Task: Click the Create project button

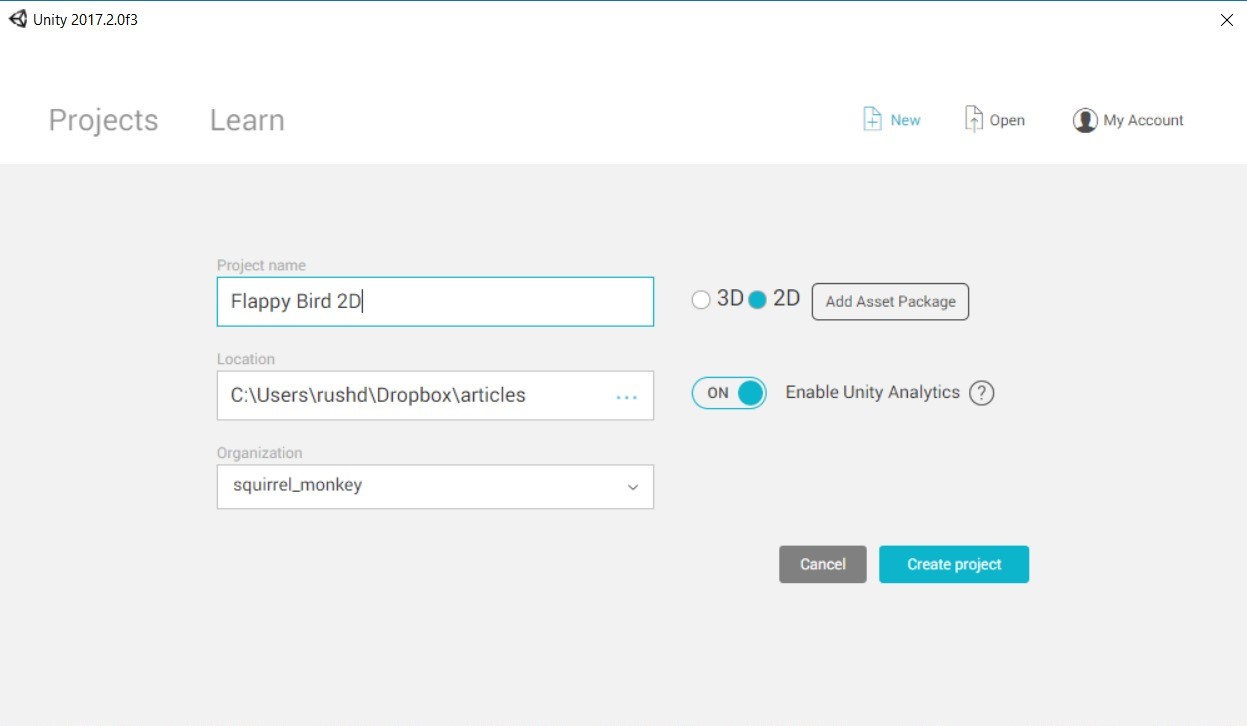Action: (954, 564)
